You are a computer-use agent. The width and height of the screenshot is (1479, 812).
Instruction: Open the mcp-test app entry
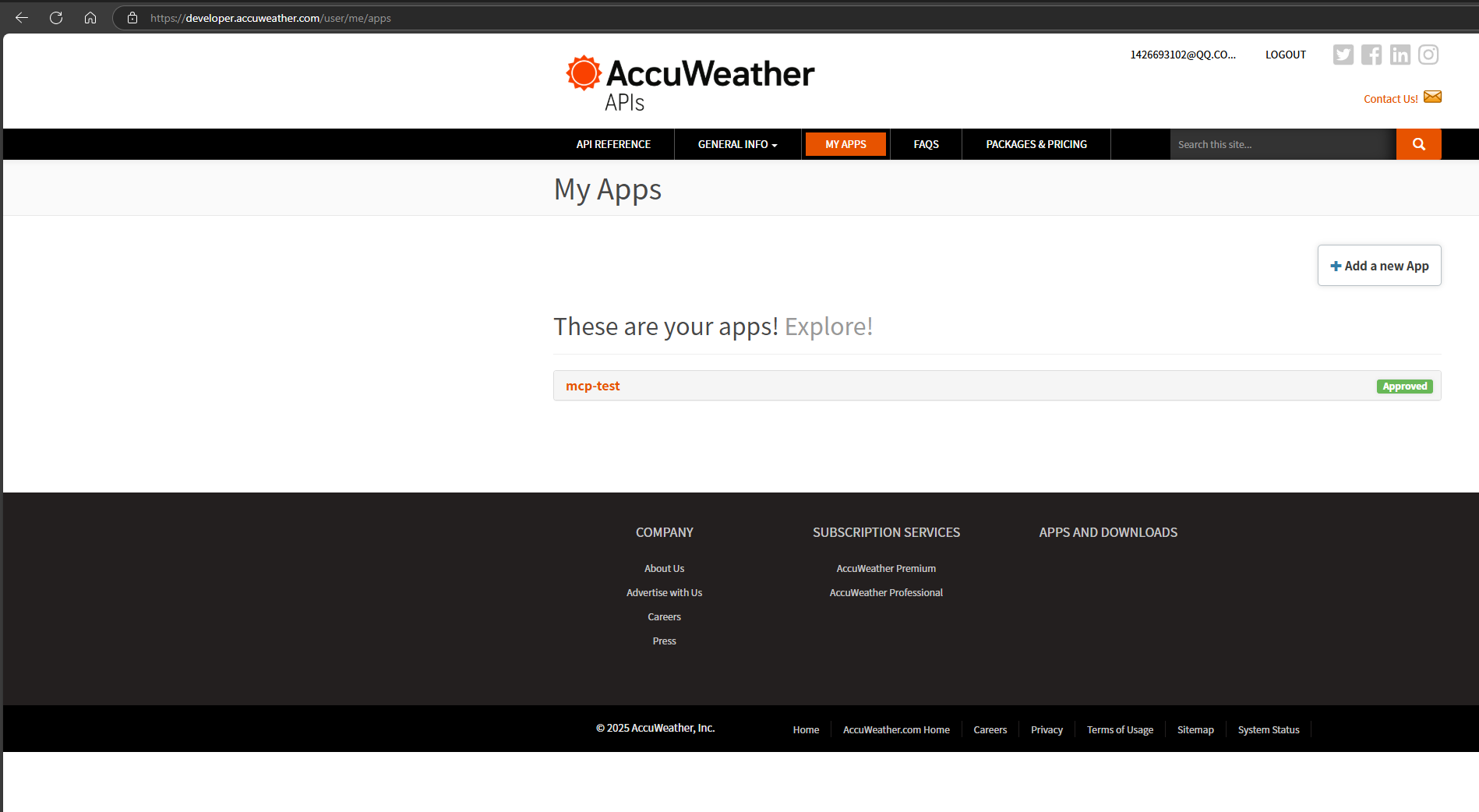pyautogui.click(x=593, y=386)
